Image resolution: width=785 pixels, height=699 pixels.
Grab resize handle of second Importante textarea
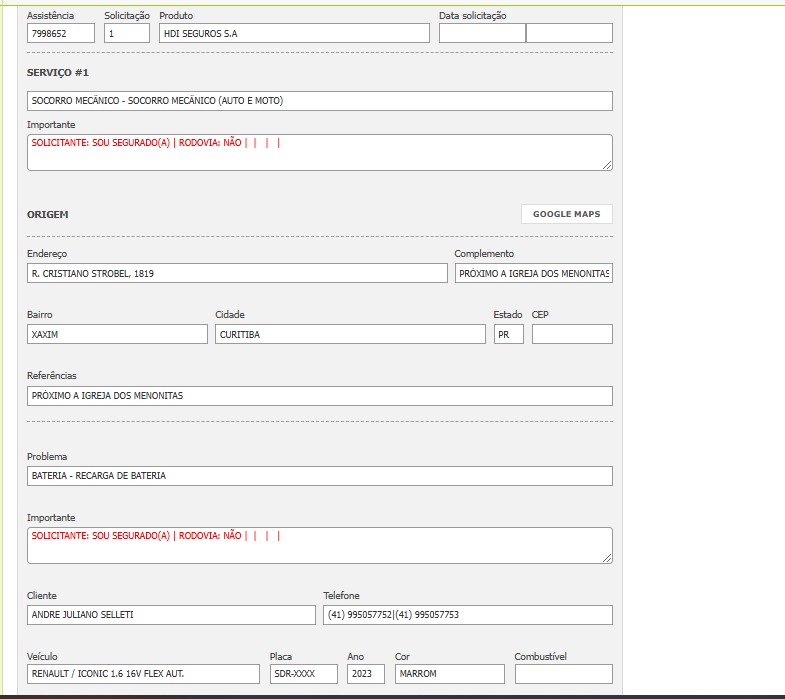click(x=607, y=558)
